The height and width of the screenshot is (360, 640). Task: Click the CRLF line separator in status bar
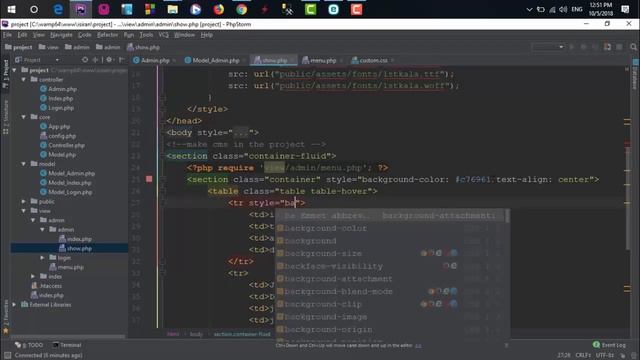tap(583, 356)
